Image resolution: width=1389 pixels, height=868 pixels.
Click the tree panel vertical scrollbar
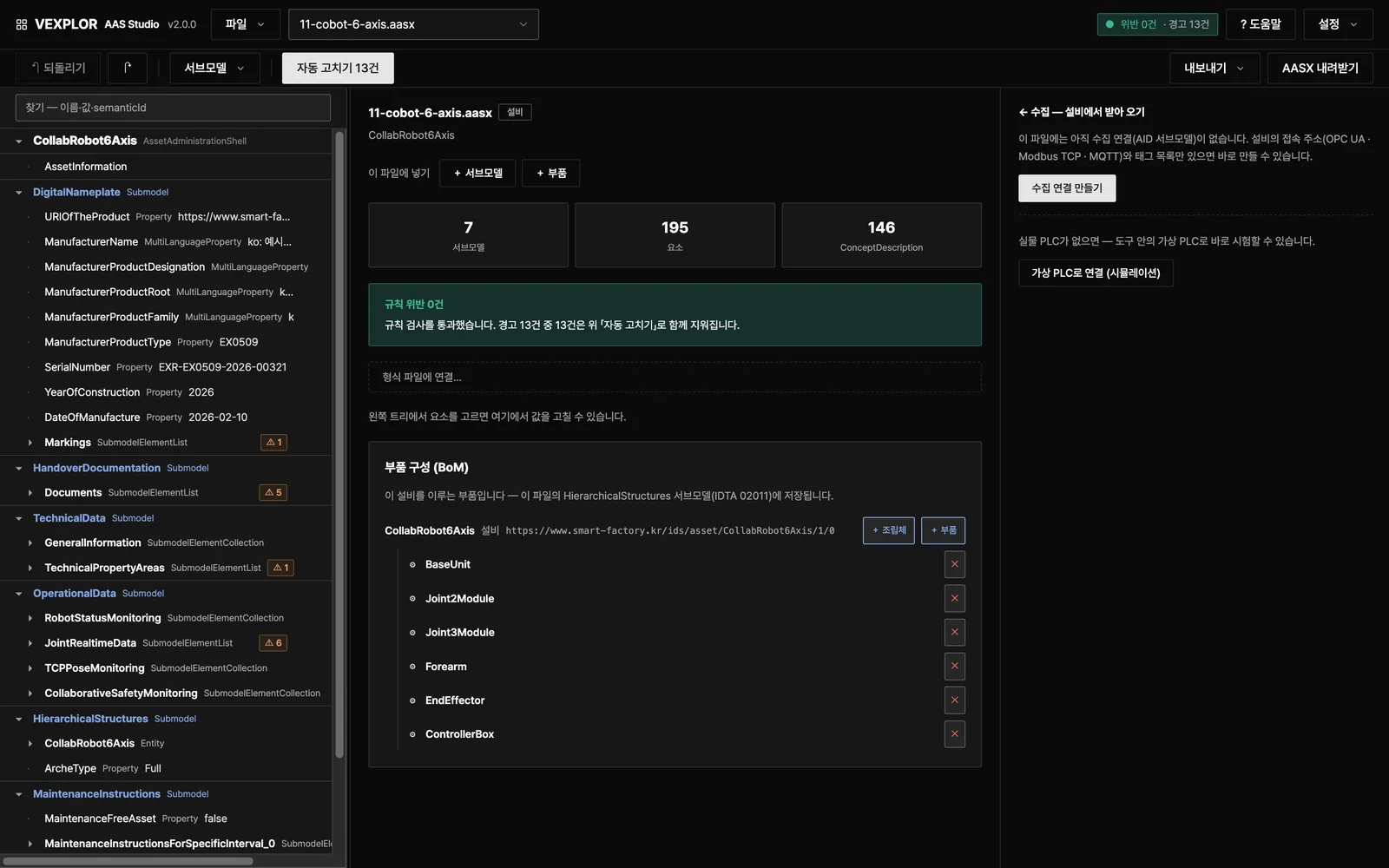coord(339,444)
